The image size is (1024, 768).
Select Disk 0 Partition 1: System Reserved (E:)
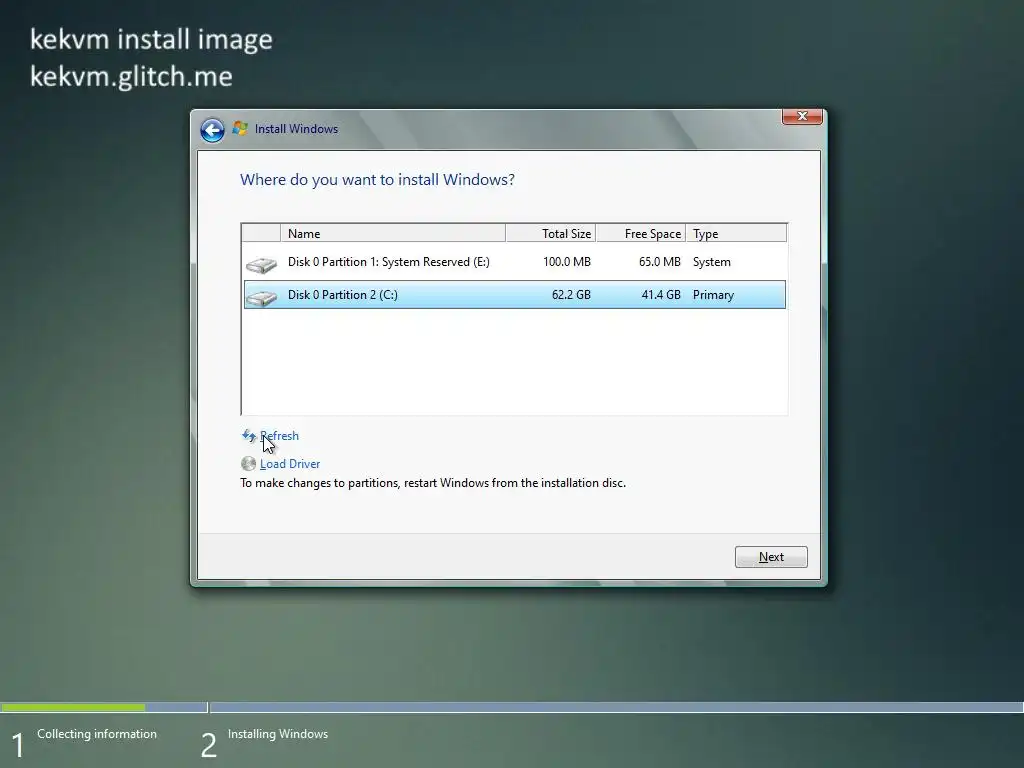[515, 262]
